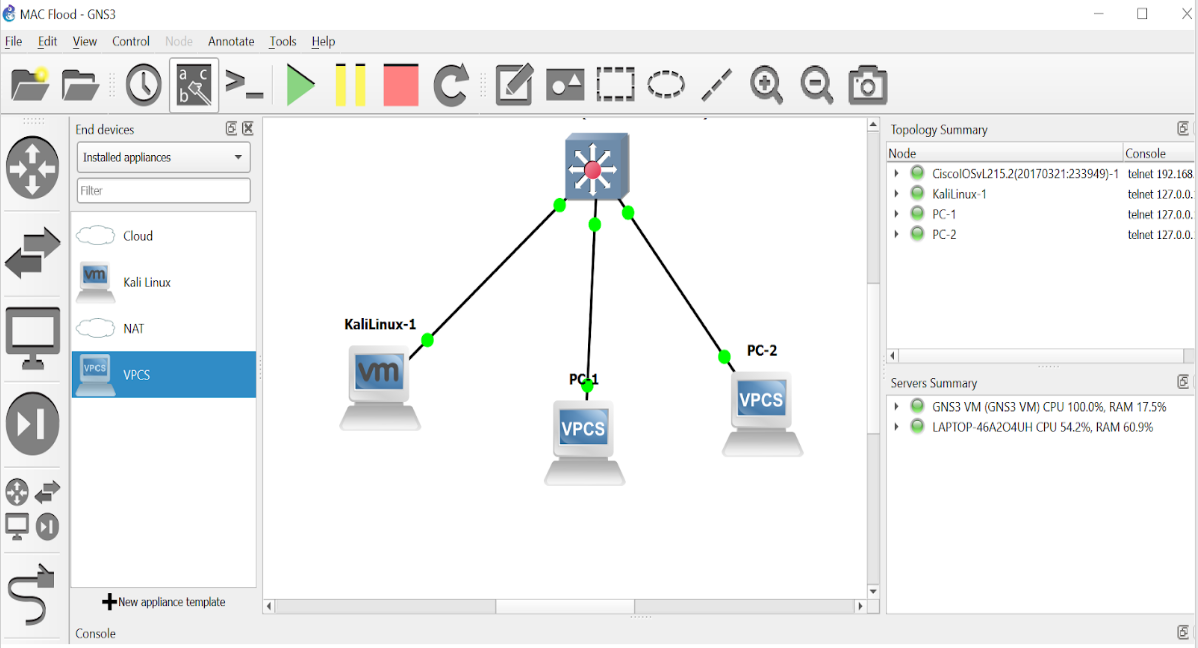This screenshot has height=648, width=1198.
Task: Click New appliance template button
Action: click(164, 602)
